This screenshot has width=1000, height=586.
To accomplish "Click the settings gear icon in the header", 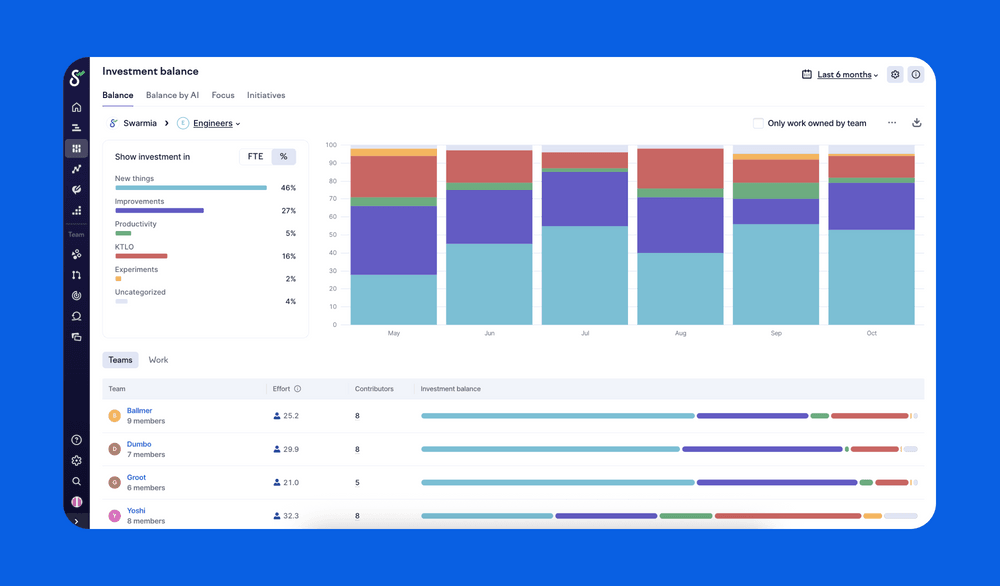I will point(895,75).
